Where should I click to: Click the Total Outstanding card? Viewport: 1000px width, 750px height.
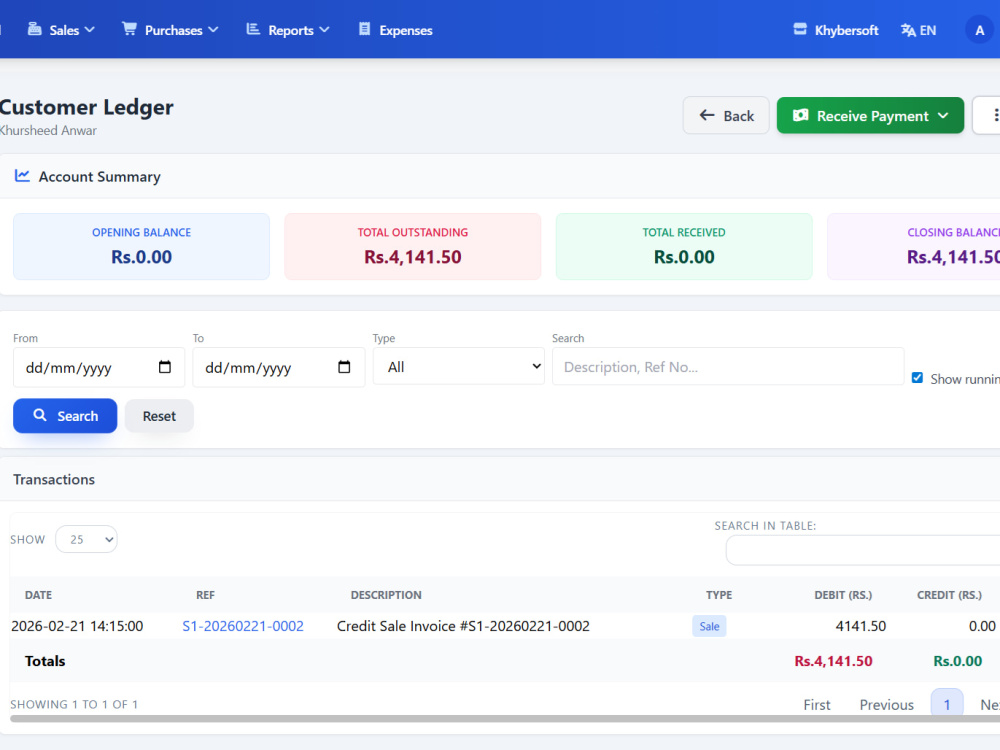pyautogui.click(x=413, y=246)
